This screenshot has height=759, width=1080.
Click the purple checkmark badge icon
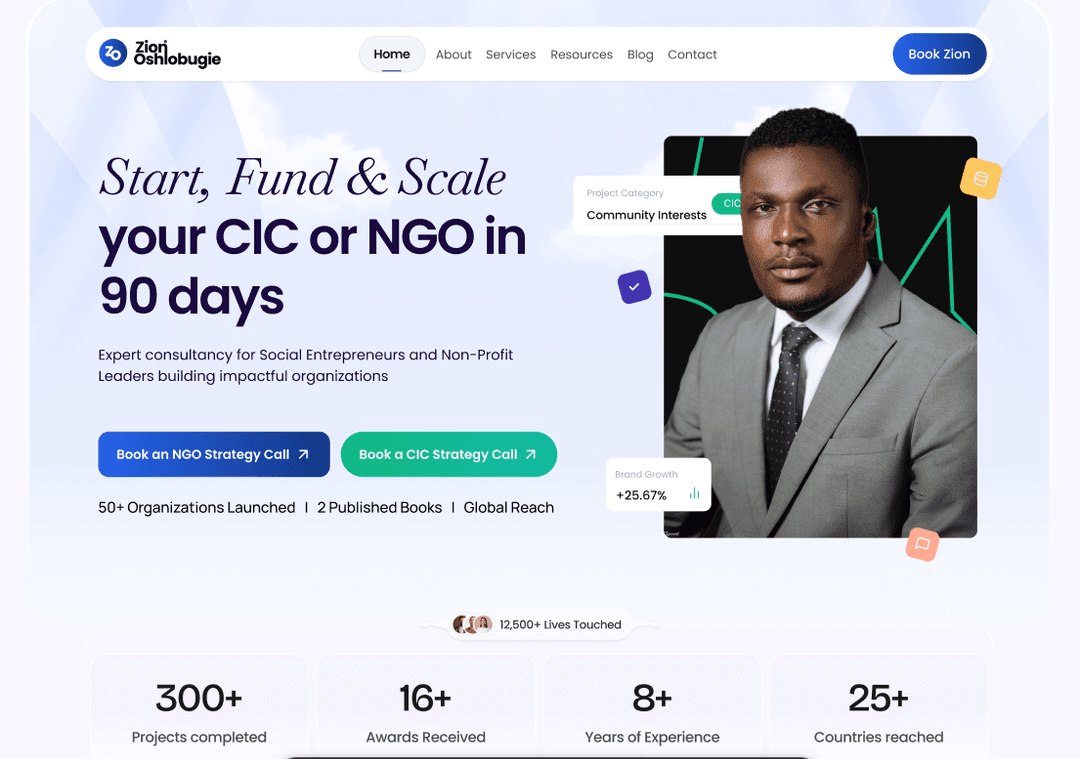click(x=634, y=287)
